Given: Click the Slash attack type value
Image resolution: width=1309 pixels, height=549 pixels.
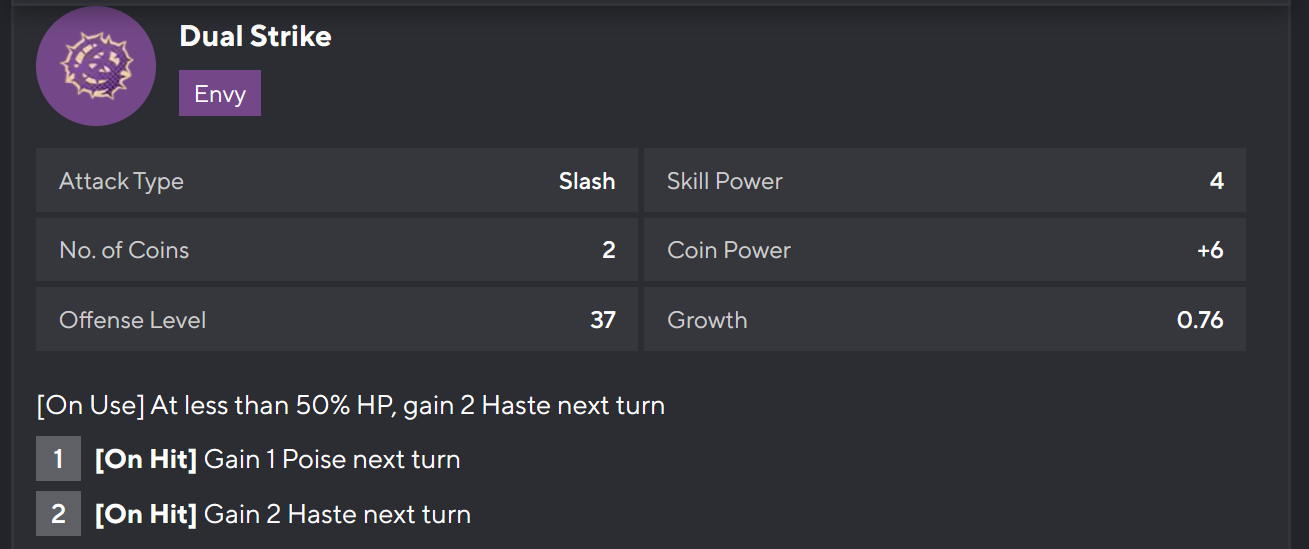Looking at the screenshot, I should click(x=587, y=181).
